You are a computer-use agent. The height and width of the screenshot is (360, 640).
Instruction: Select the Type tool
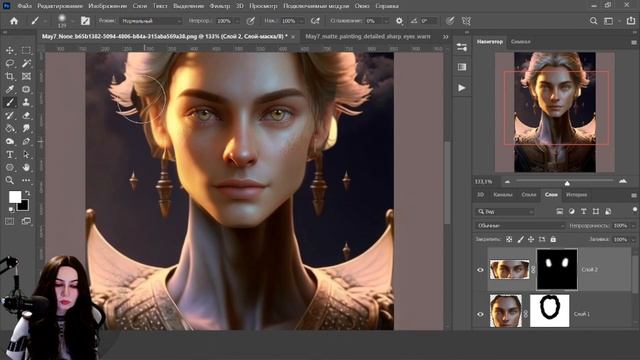click(10, 155)
